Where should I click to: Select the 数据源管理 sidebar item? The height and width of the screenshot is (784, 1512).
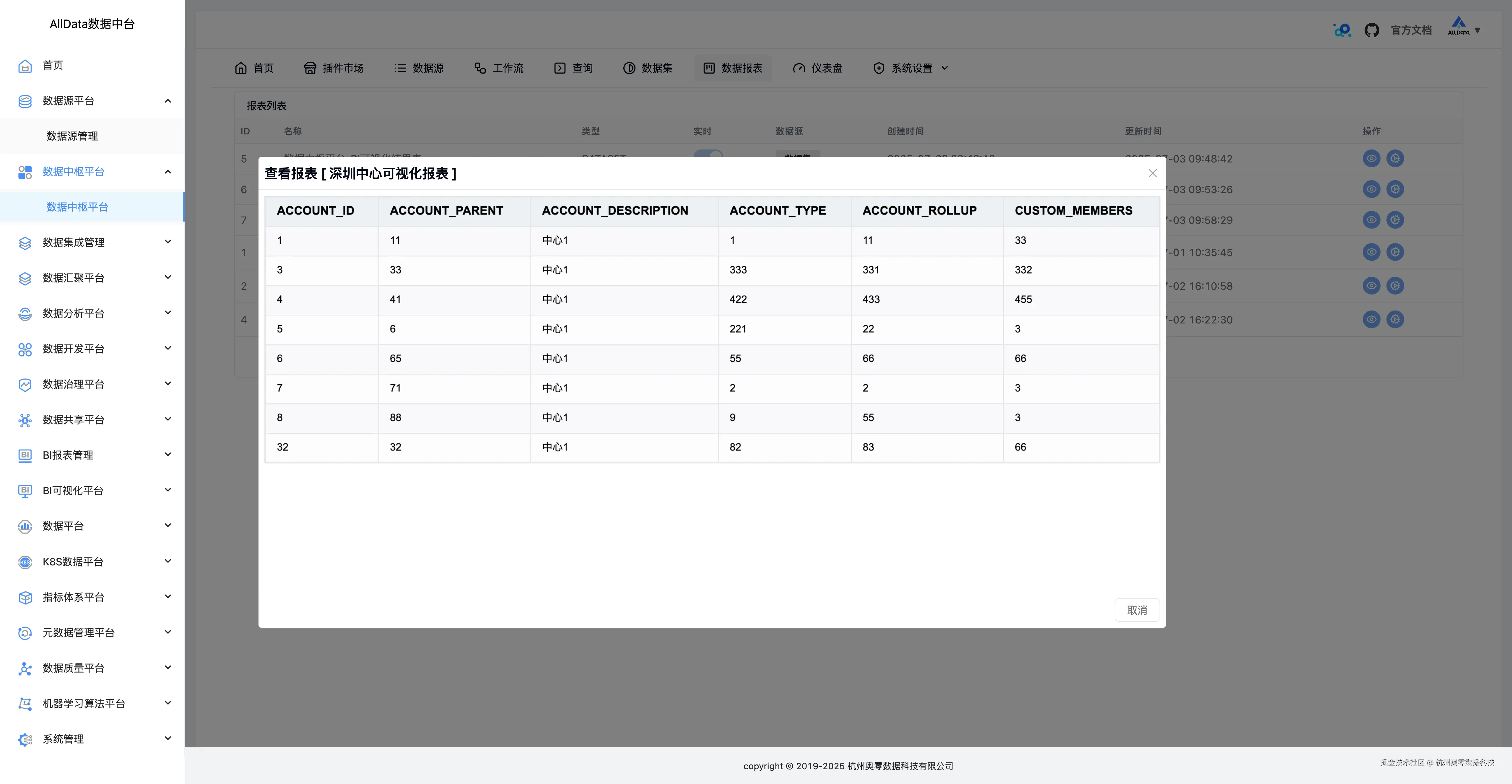[72, 136]
